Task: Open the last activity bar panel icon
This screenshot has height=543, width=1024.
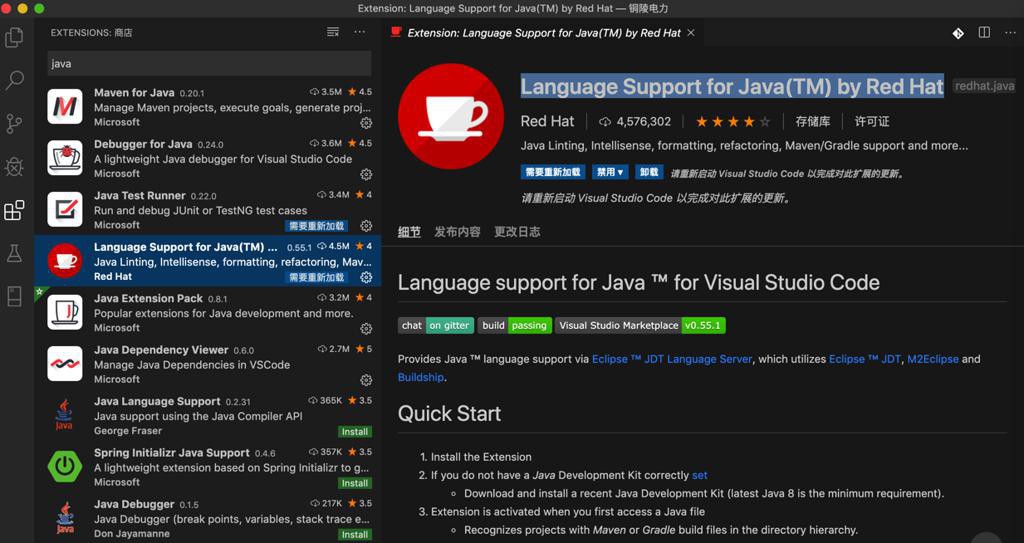Action: (14, 296)
